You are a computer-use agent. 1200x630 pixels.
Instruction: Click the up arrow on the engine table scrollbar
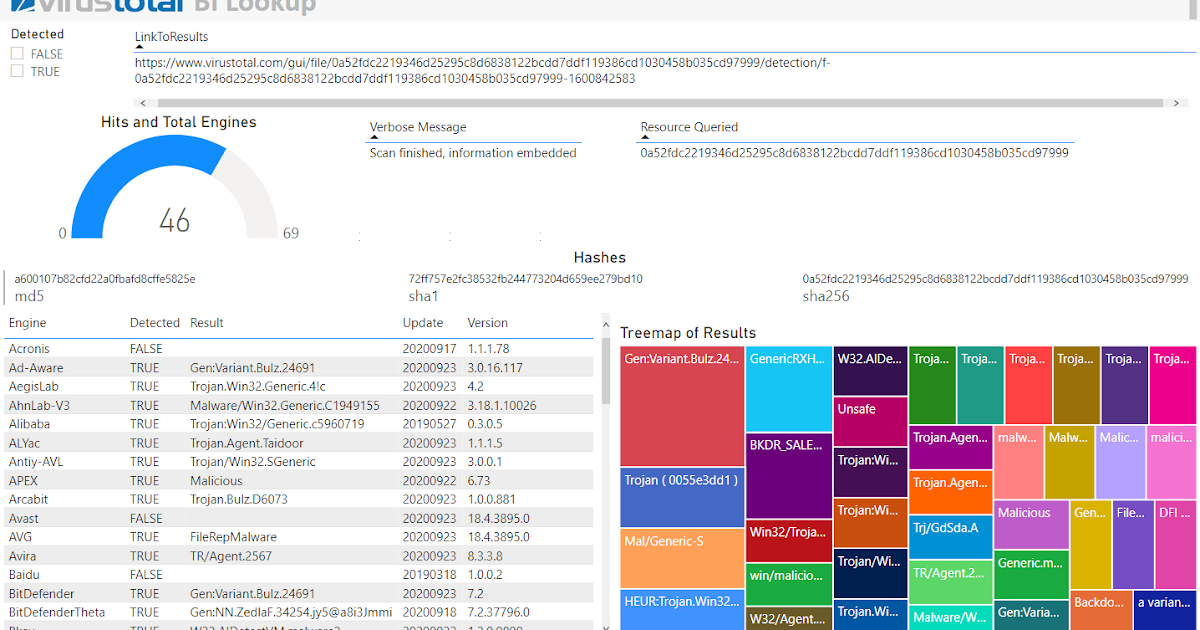(x=605, y=323)
